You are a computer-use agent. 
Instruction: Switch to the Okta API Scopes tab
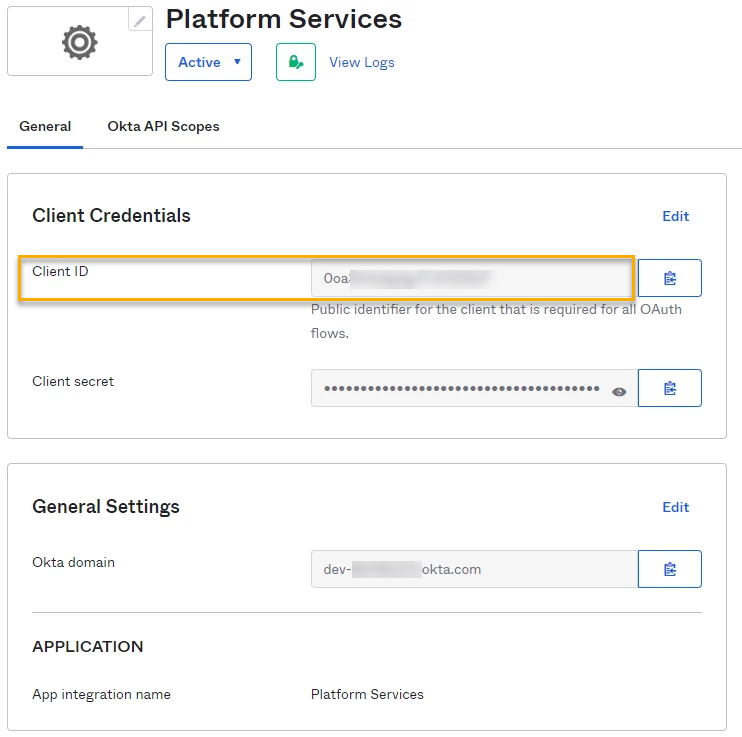(x=163, y=126)
